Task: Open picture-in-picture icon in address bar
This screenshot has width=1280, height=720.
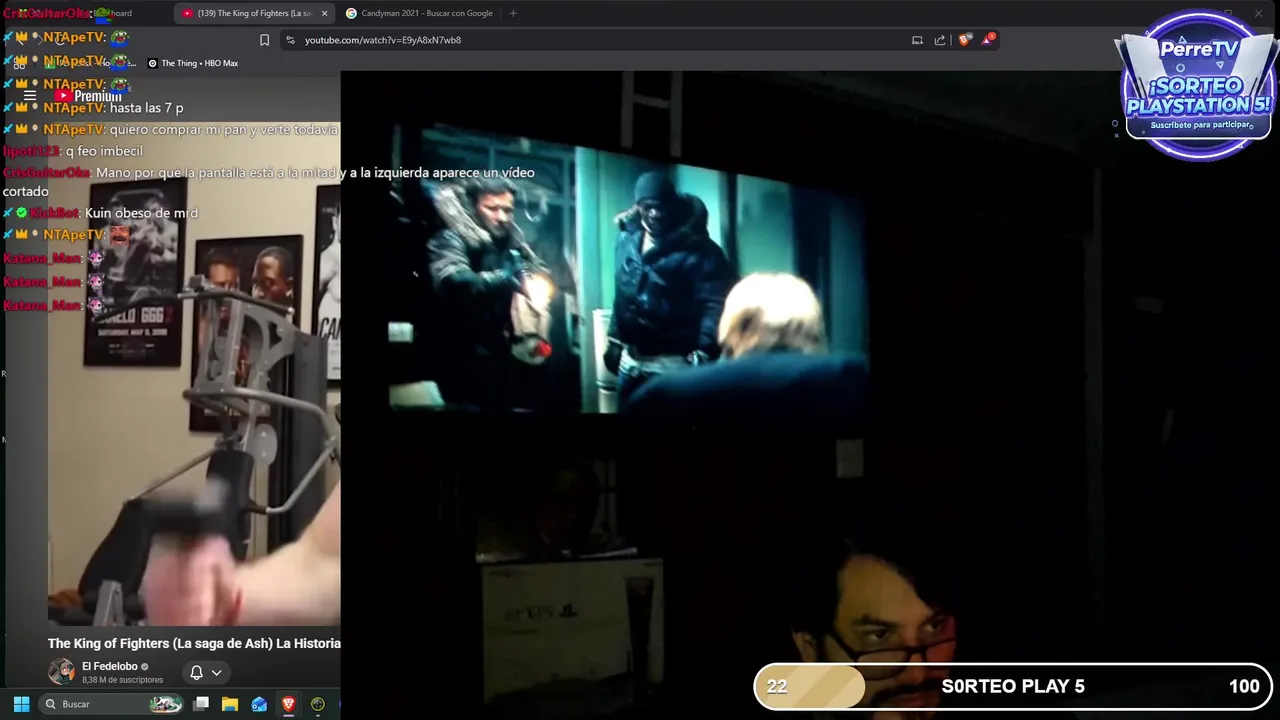Action: click(x=917, y=40)
